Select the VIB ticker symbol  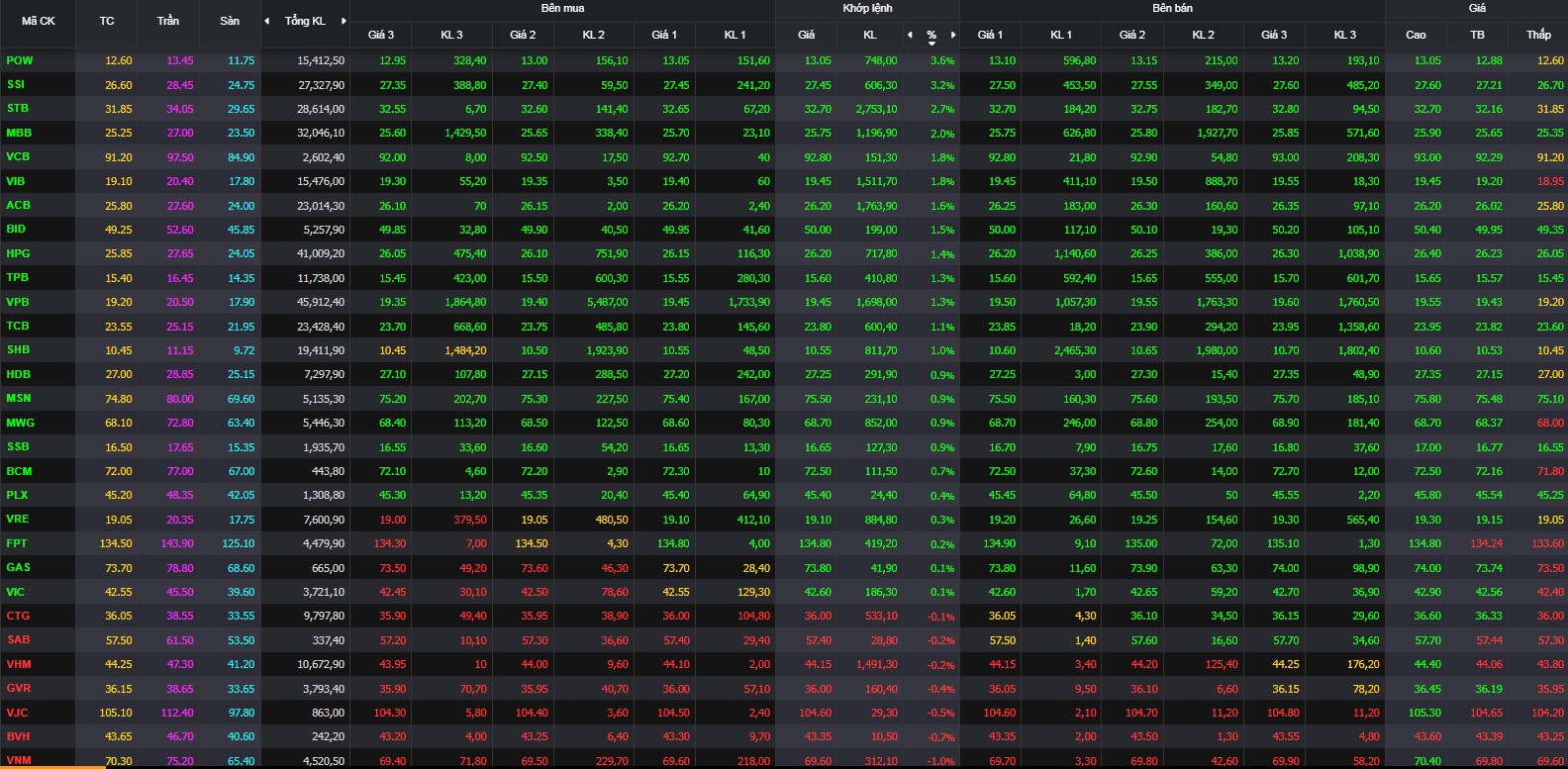pos(16,181)
